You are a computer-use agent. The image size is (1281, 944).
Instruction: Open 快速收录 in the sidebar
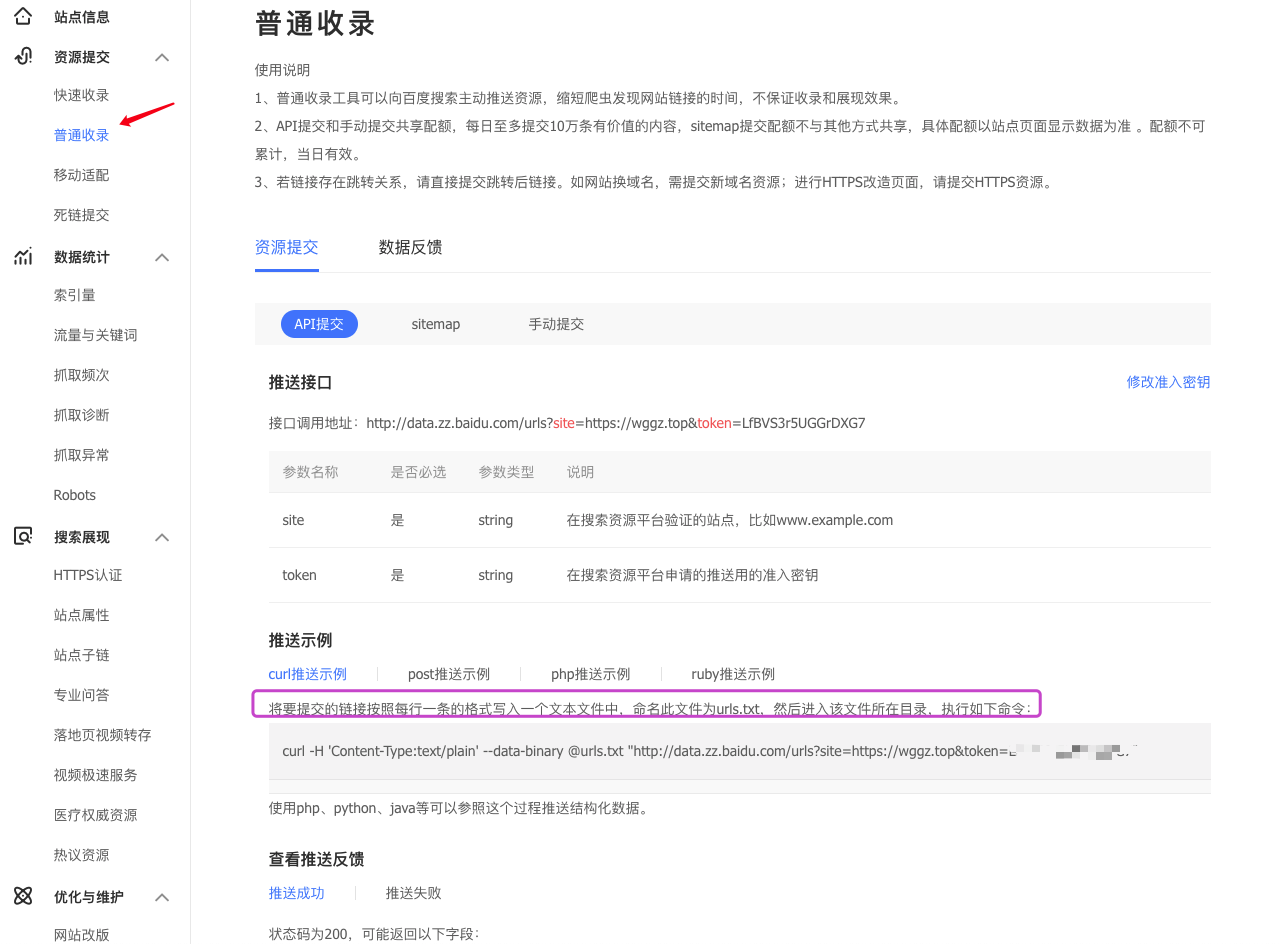click(x=82, y=95)
